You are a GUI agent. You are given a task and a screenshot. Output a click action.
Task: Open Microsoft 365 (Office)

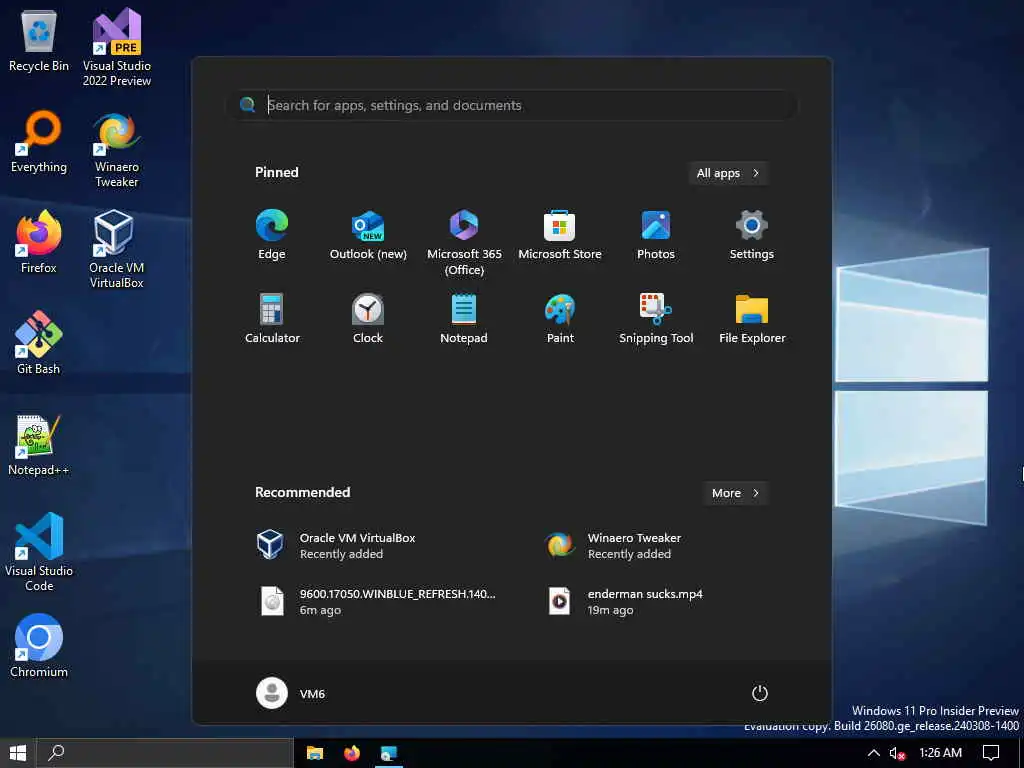[x=464, y=242]
